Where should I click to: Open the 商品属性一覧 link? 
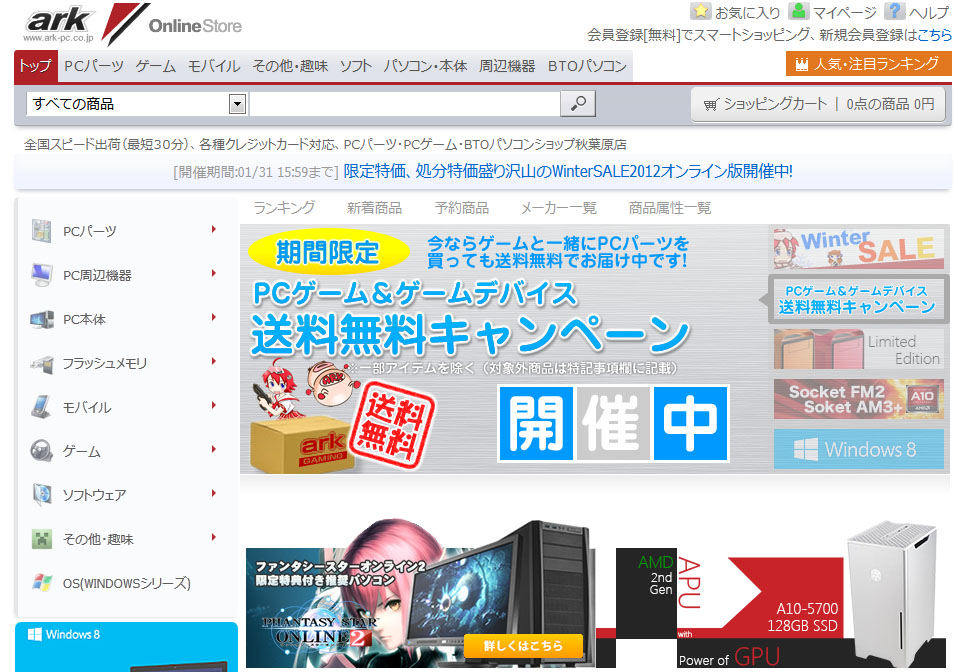670,208
